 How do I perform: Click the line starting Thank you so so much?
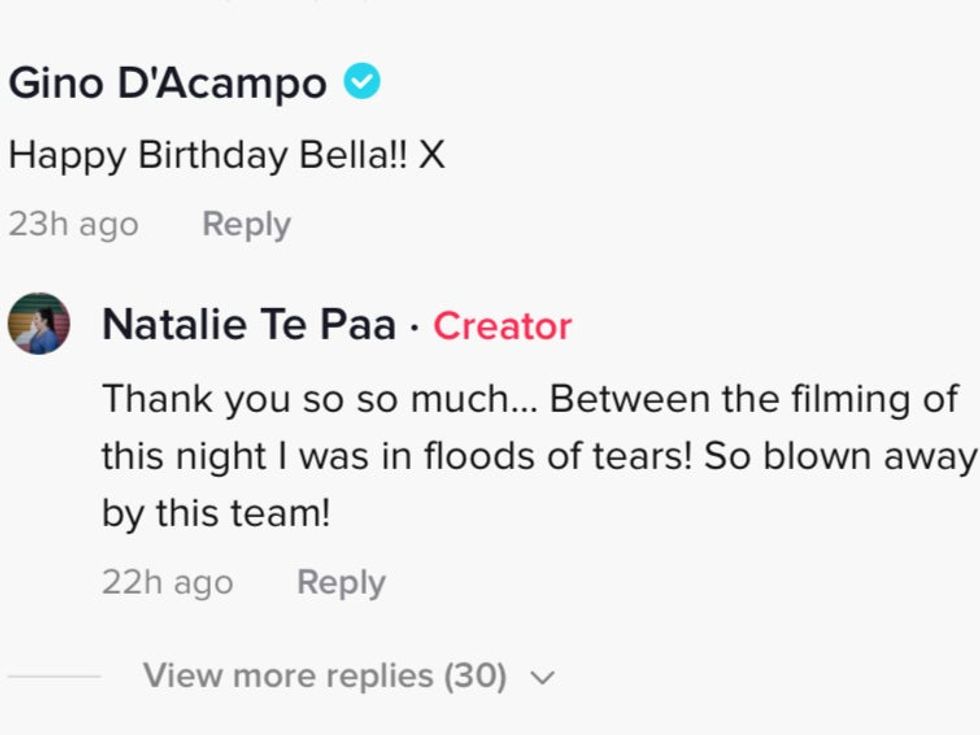click(530, 399)
